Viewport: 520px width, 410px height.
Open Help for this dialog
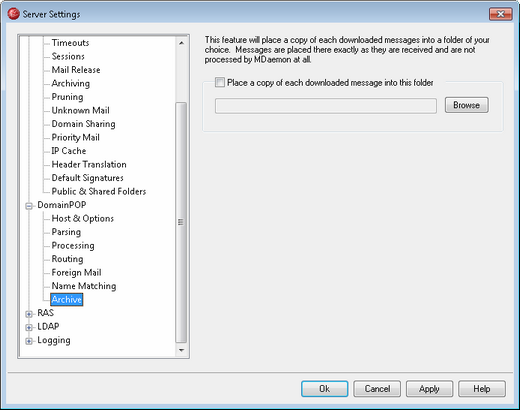[x=482, y=389]
